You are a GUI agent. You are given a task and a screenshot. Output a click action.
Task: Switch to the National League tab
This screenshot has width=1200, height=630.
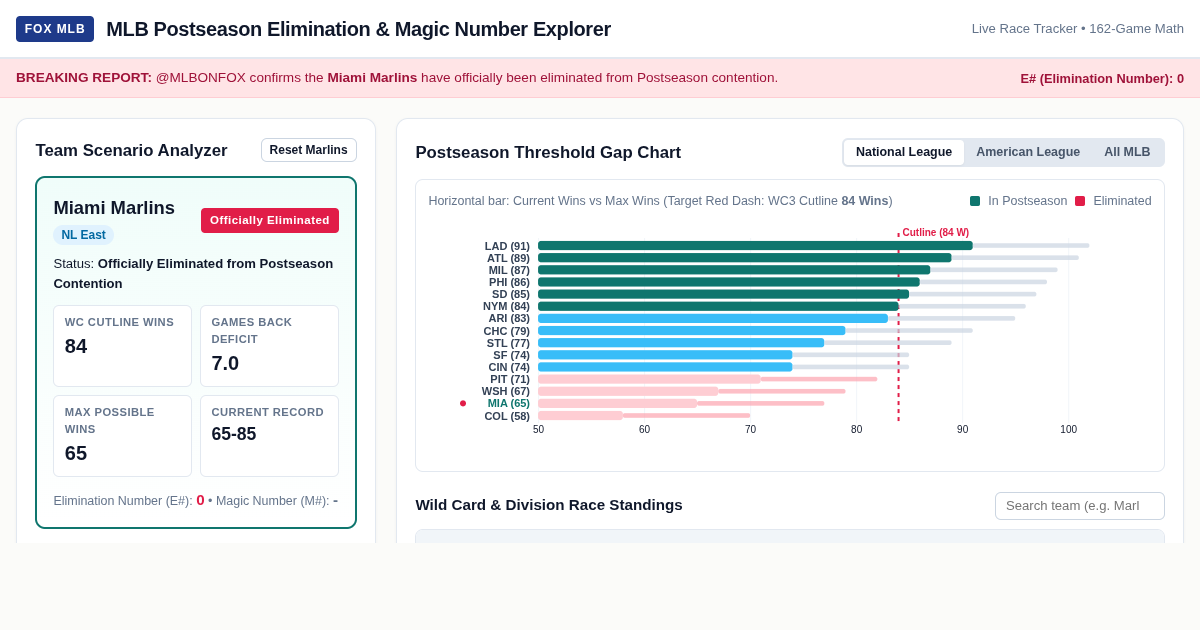tap(904, 152)
